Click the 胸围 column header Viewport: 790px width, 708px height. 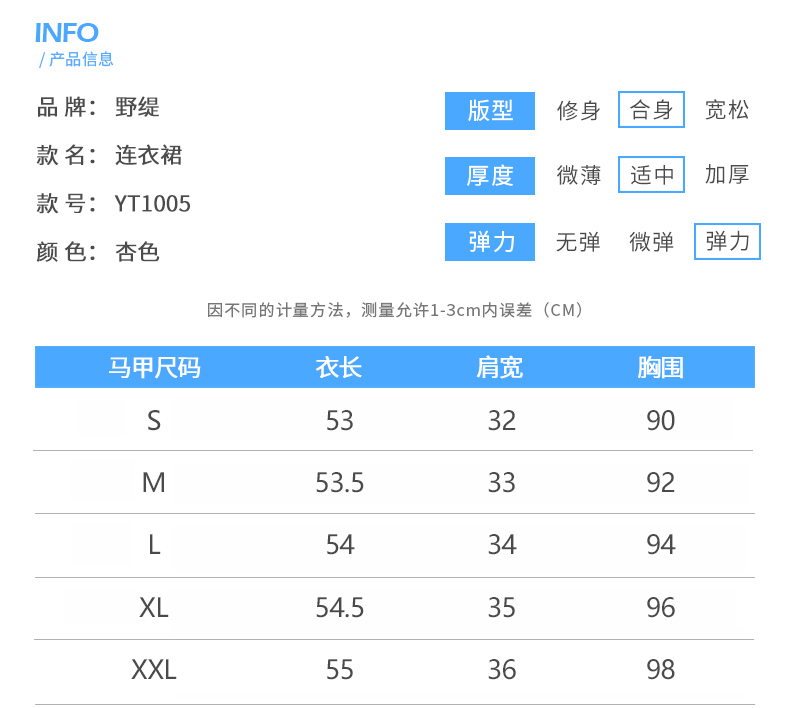[660, 367]
